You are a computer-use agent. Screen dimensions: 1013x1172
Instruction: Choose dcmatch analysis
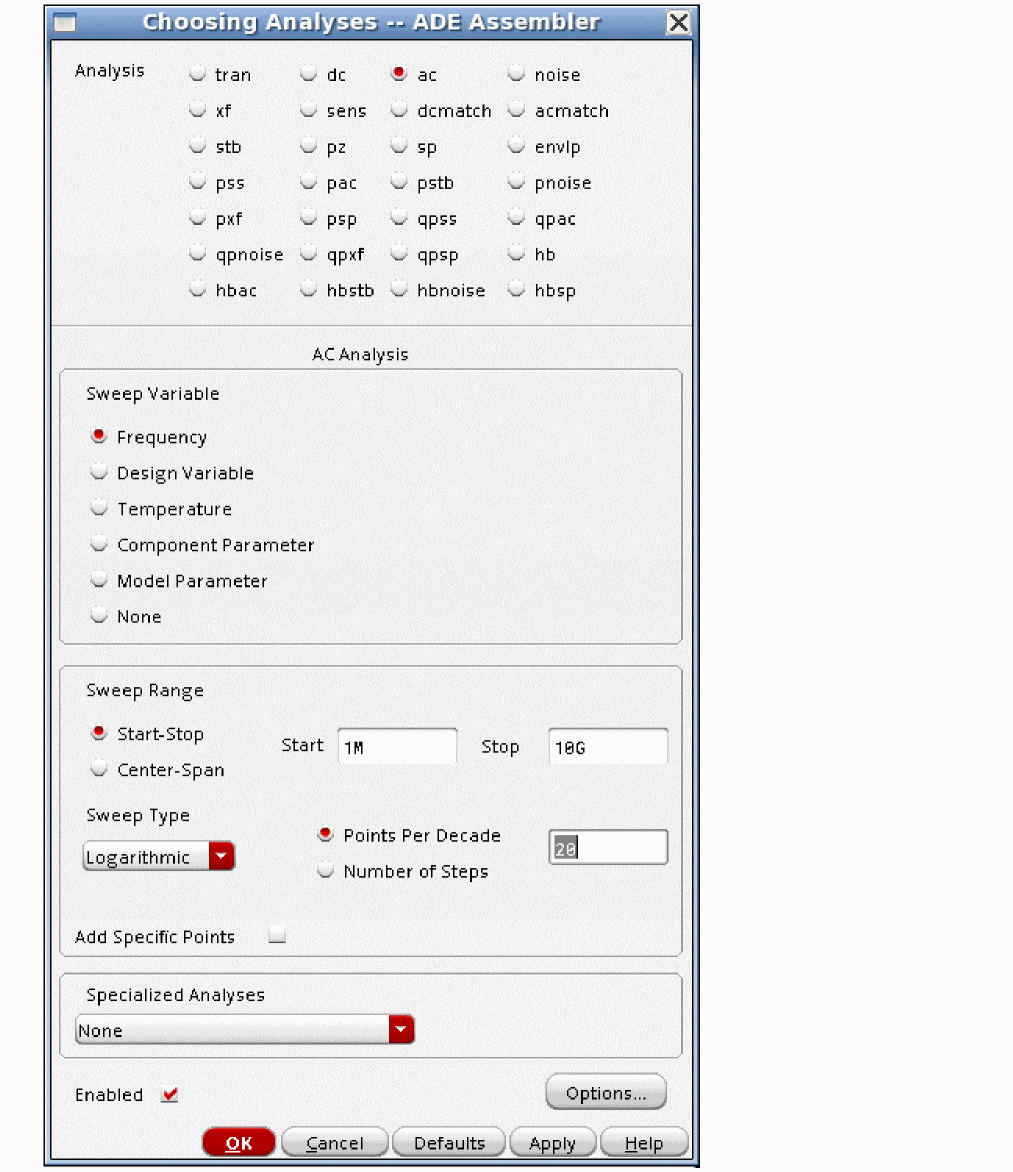(399, 110)
